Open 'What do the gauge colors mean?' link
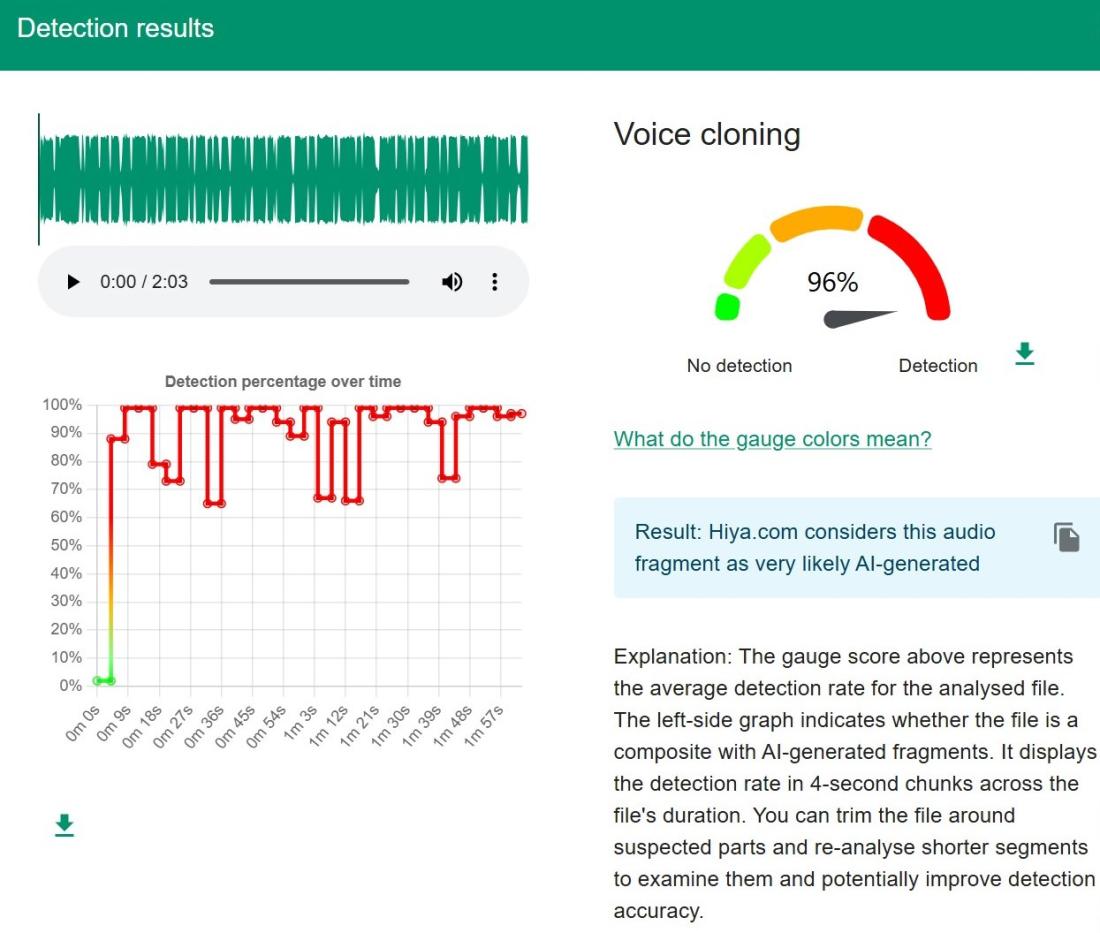The width and height of the screenshot is (1100, 933). 772,439
